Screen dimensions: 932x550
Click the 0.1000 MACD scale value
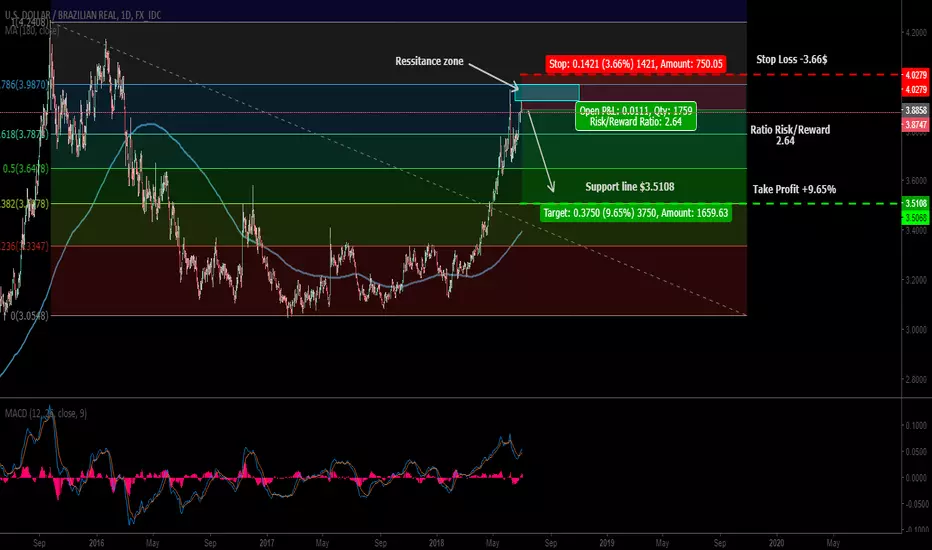coord(916,426)
